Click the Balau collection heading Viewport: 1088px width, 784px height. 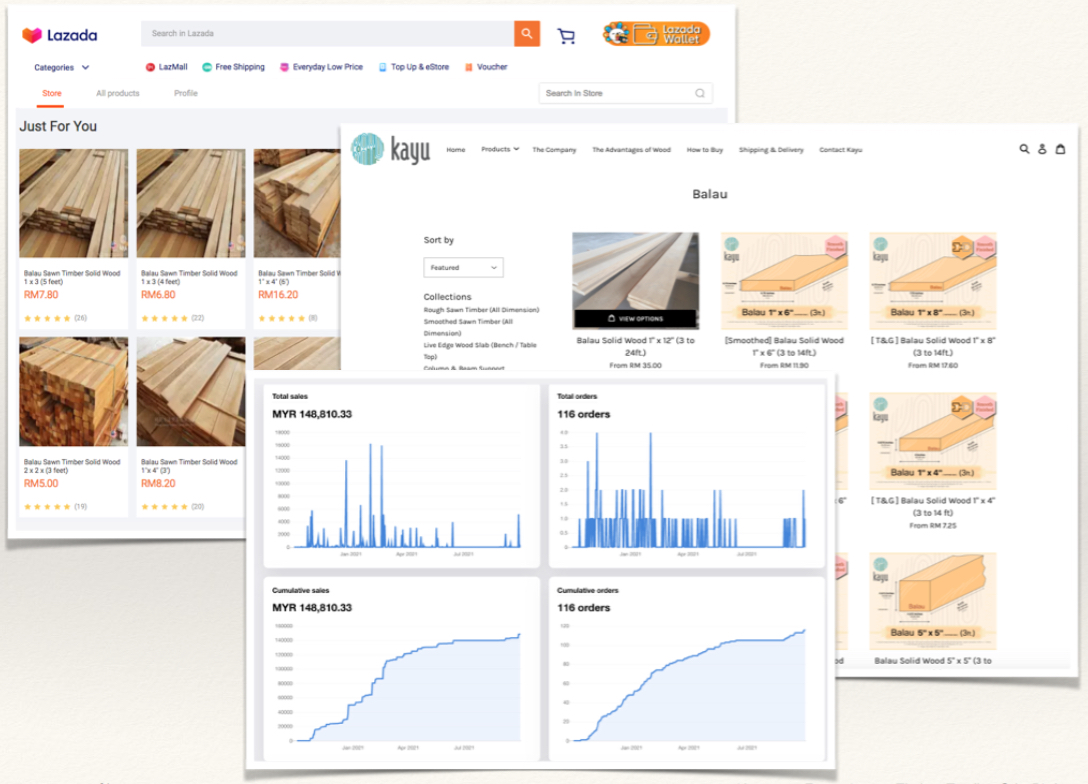coord(710,194)
